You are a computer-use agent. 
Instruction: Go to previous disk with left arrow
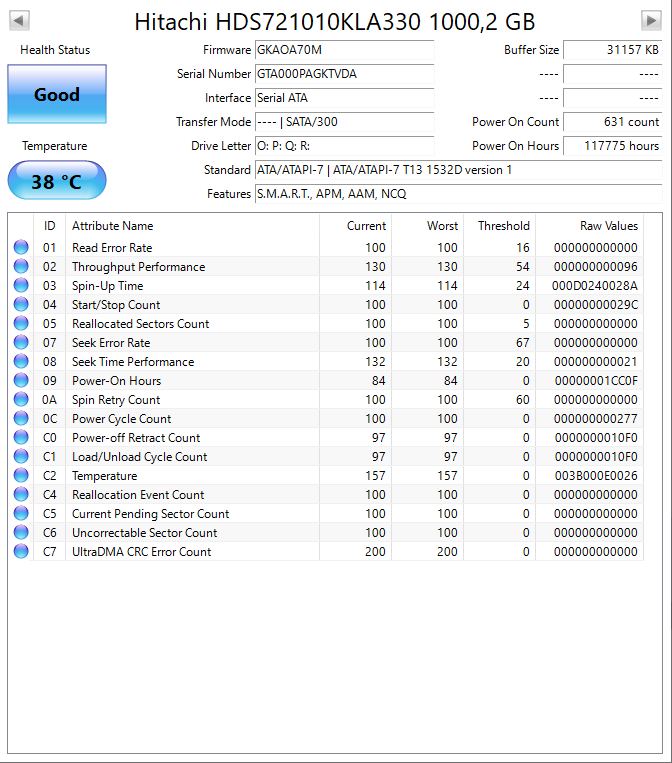19,20
